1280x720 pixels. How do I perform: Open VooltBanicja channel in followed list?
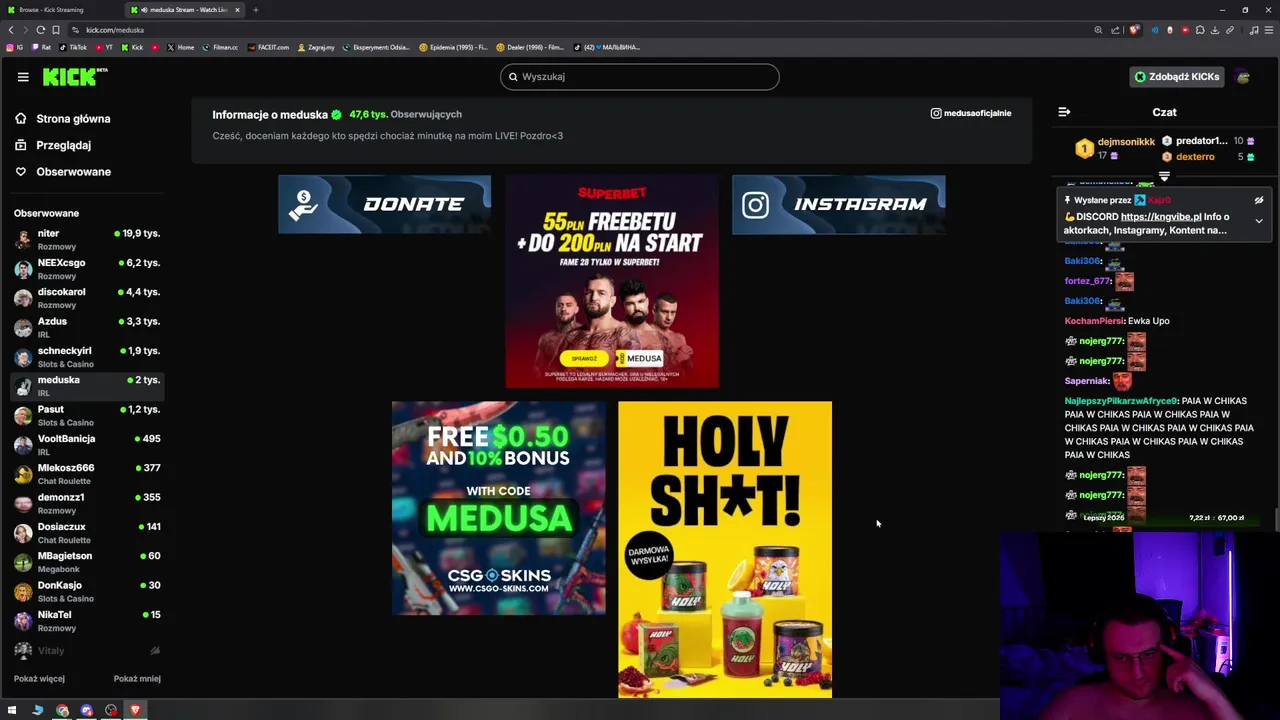pos(87,445)
